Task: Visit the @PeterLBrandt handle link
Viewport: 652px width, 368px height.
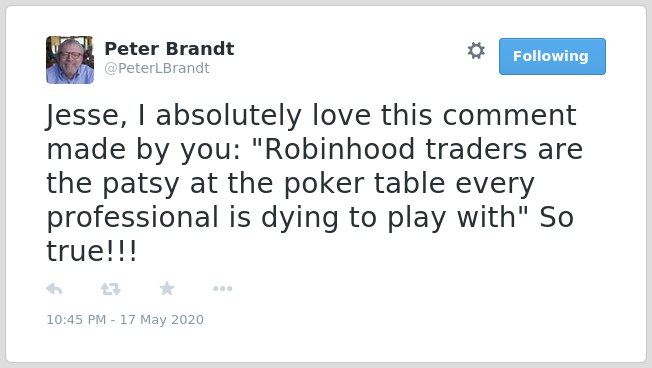Action: (x=157, y=68)
